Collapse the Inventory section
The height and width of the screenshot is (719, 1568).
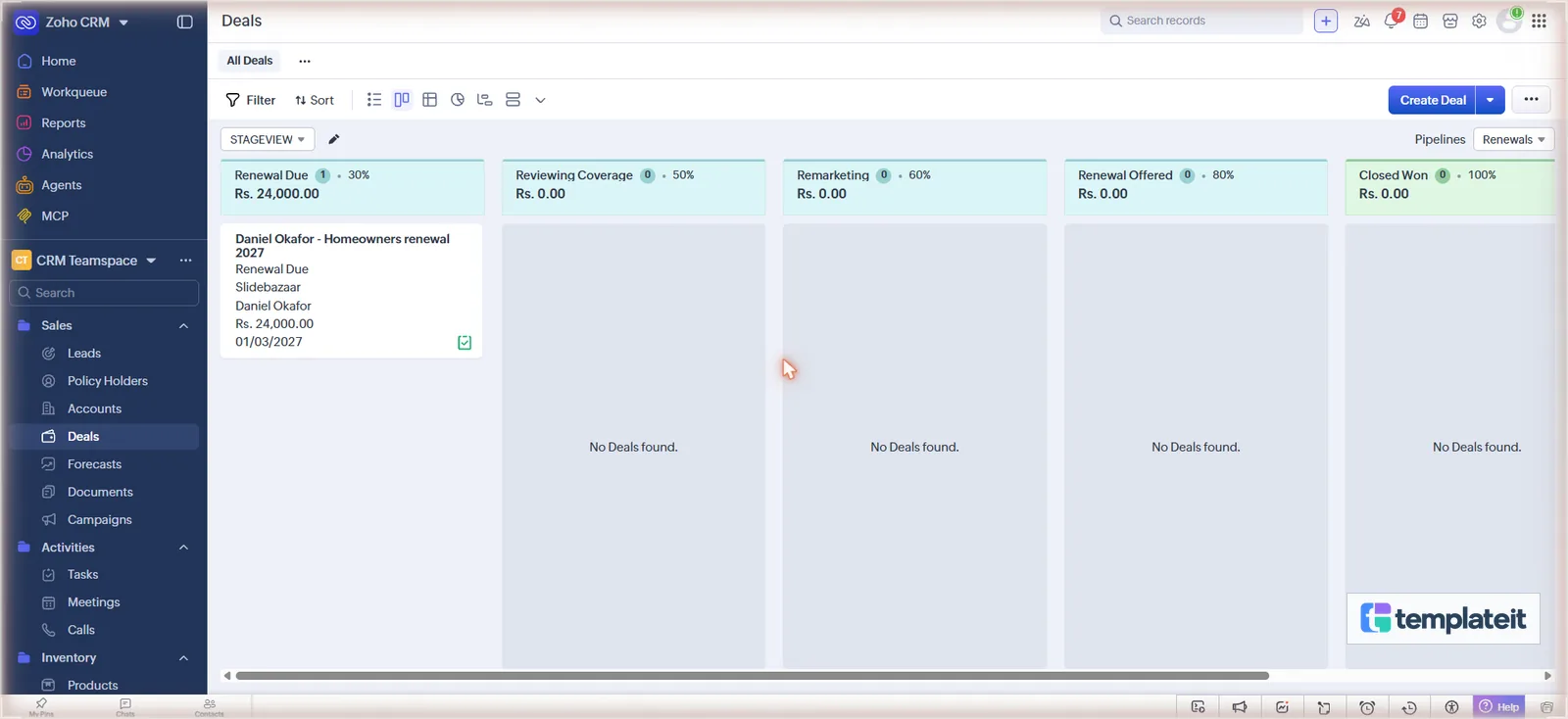coord(183,658)
